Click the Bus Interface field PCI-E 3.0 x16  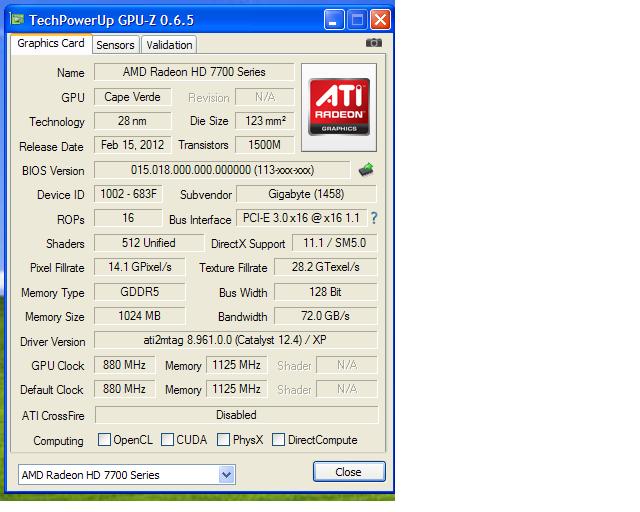301,218
